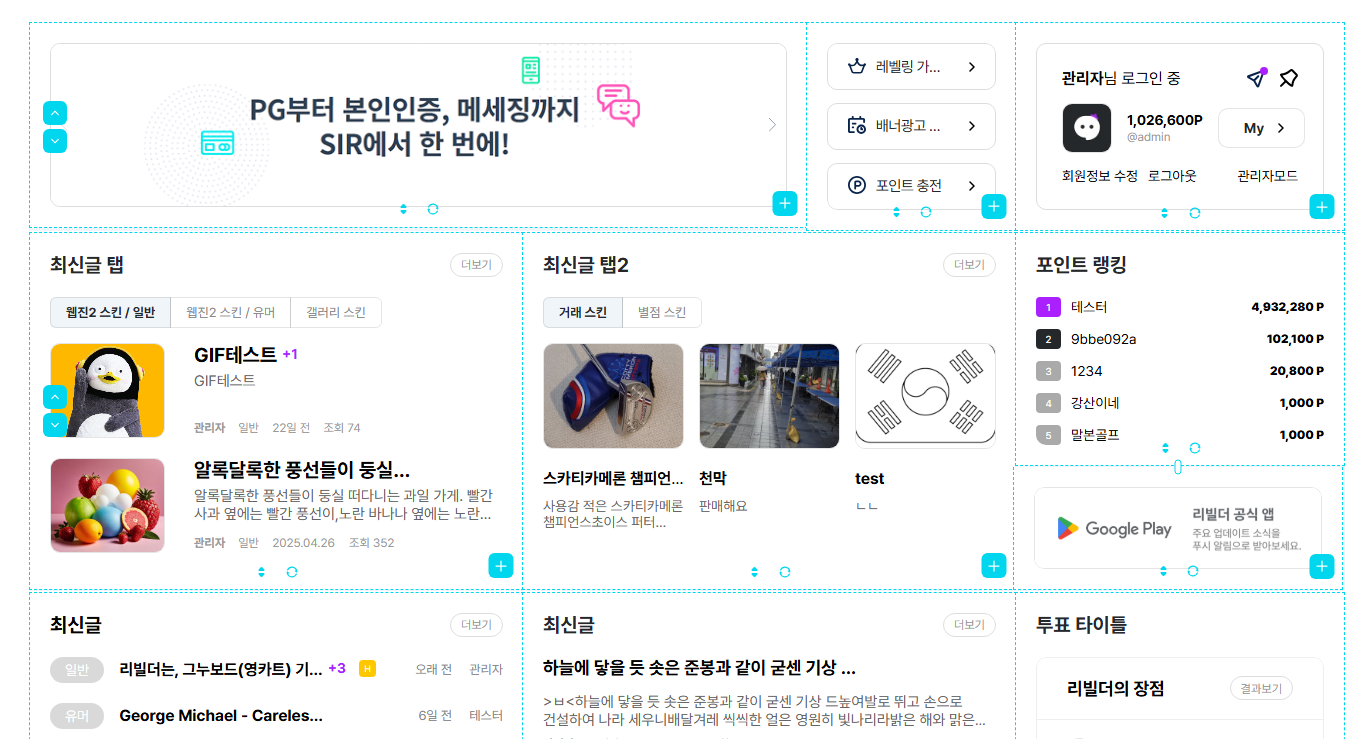
Task: Switch to 웹진2 스킨 / 유머 tab
Action: pyautogui.click(x=230, y=312)
